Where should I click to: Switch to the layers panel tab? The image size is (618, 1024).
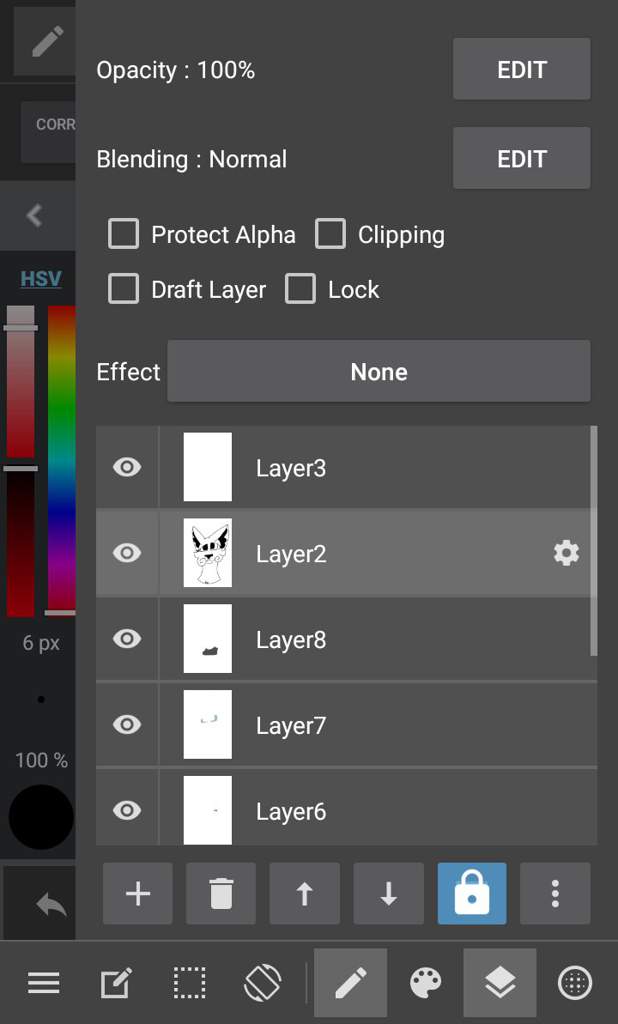pos(500,983)
